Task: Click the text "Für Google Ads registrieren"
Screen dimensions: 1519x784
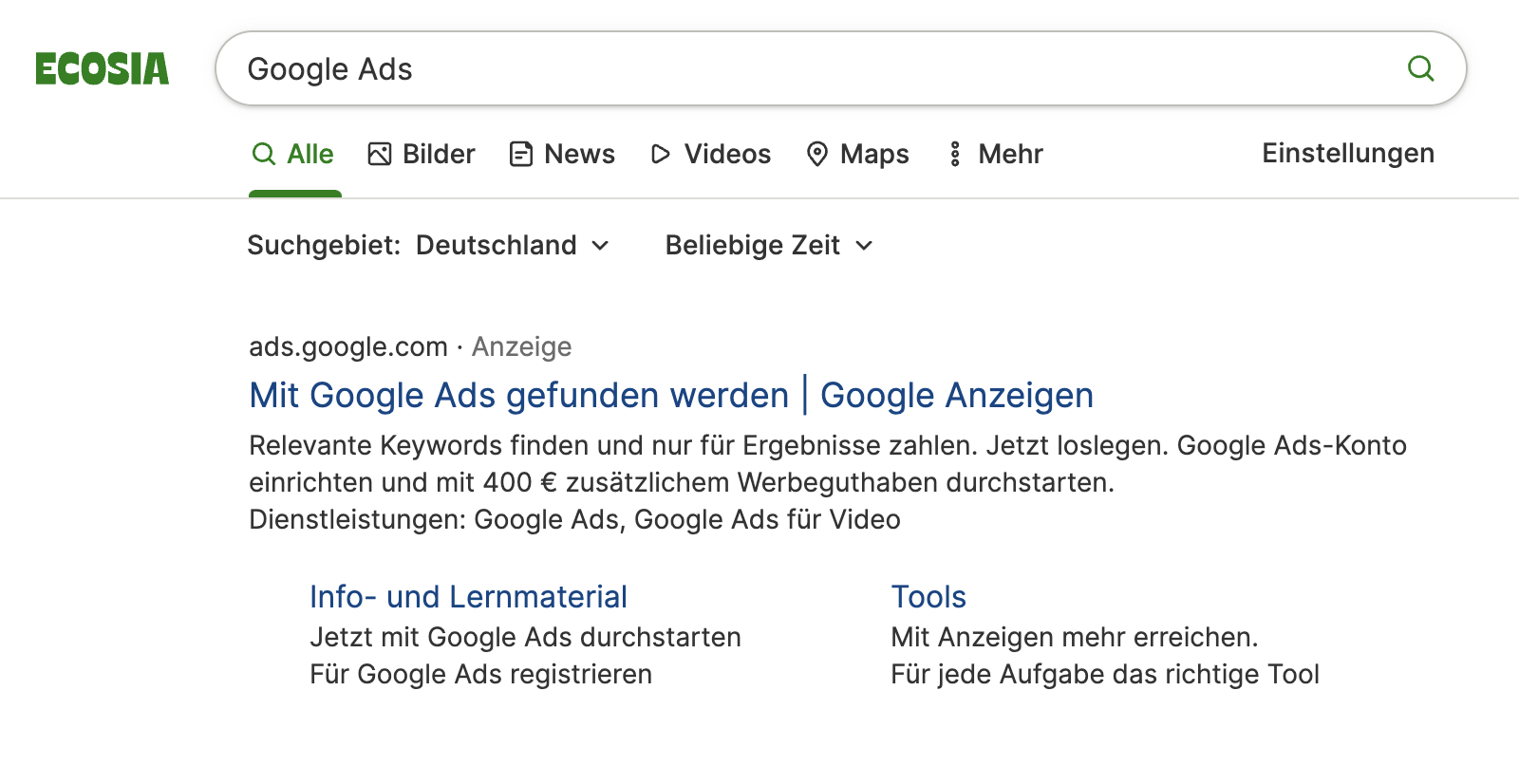Action: pos(480,674)
